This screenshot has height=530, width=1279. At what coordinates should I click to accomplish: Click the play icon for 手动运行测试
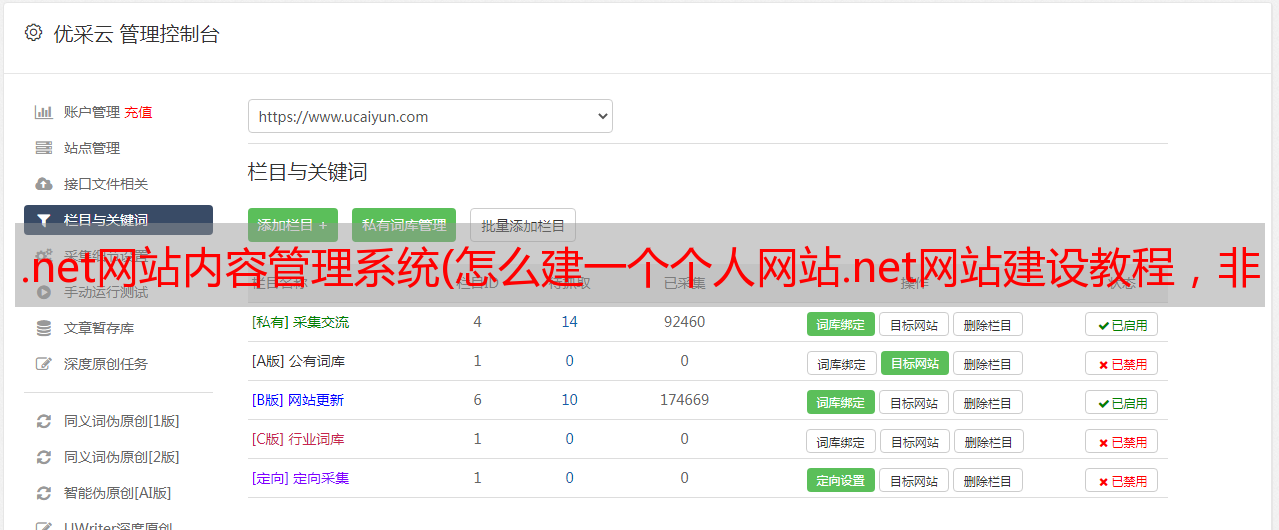(x=43, y=292)
